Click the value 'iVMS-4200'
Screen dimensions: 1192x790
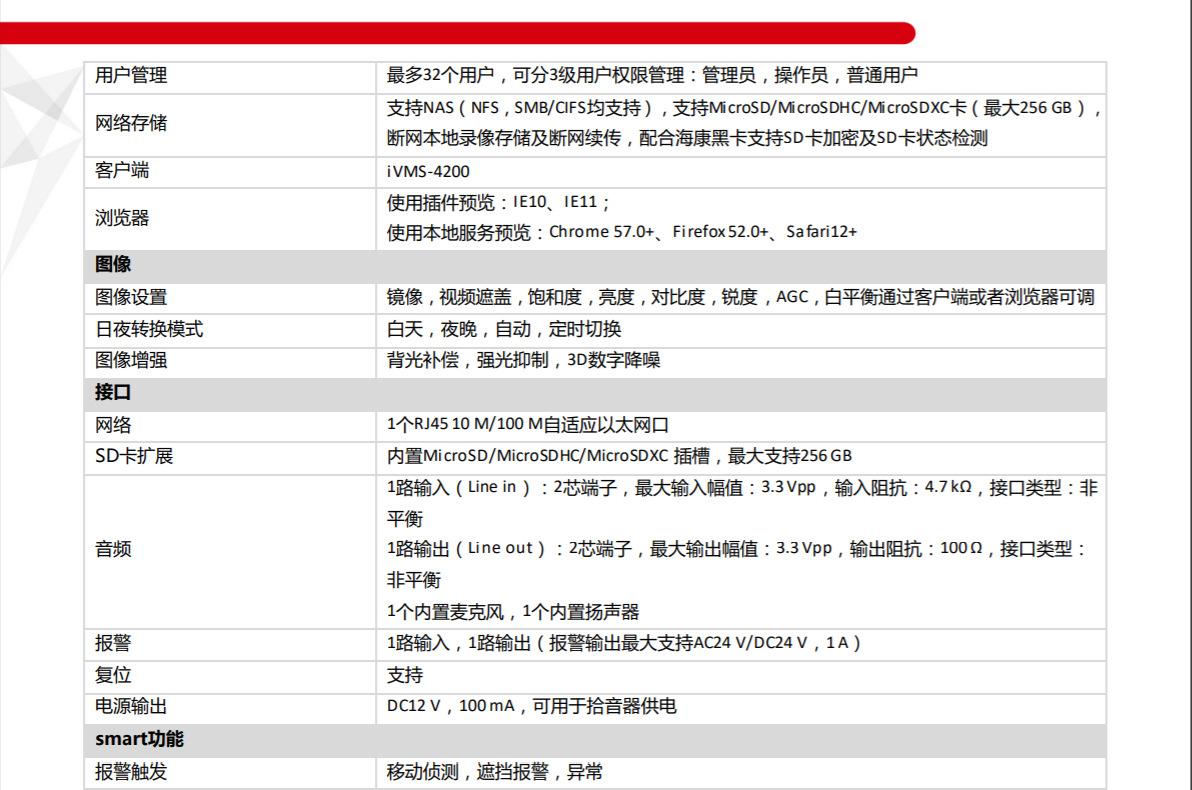[x=428, y=172]
